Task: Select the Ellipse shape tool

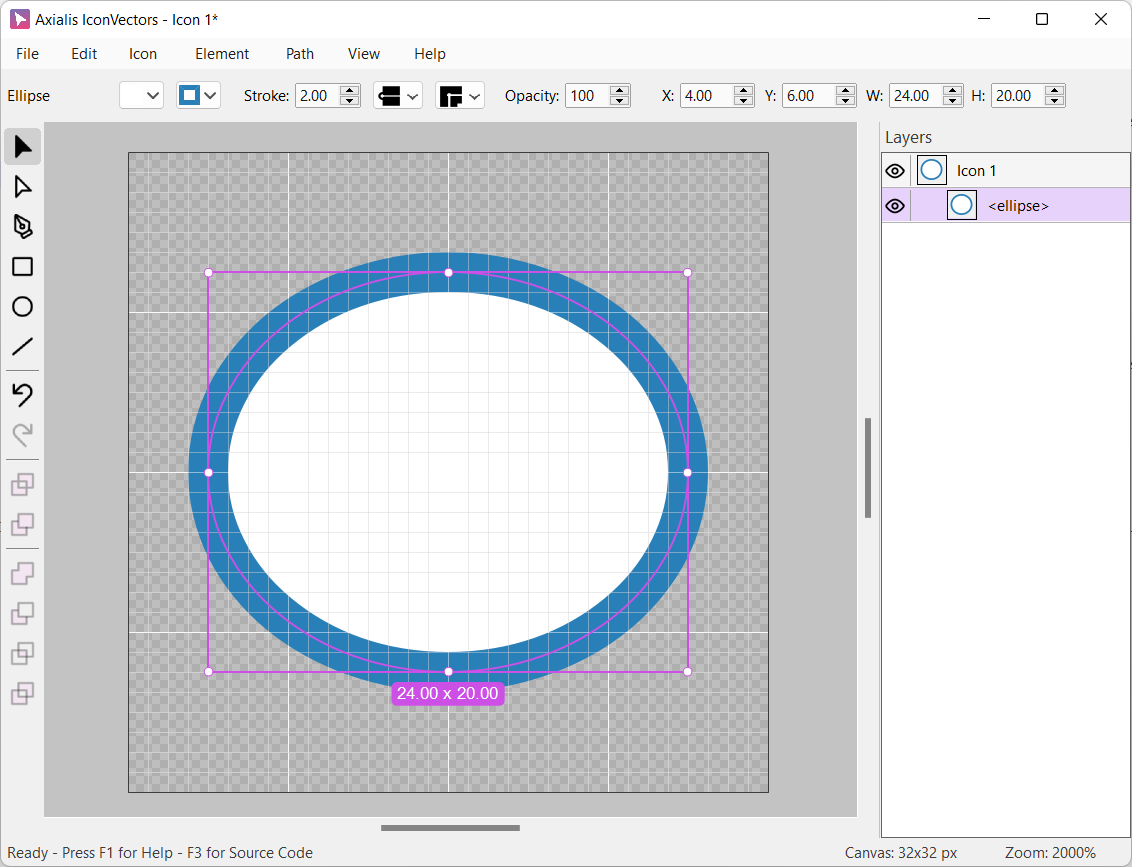Action: 22,307
